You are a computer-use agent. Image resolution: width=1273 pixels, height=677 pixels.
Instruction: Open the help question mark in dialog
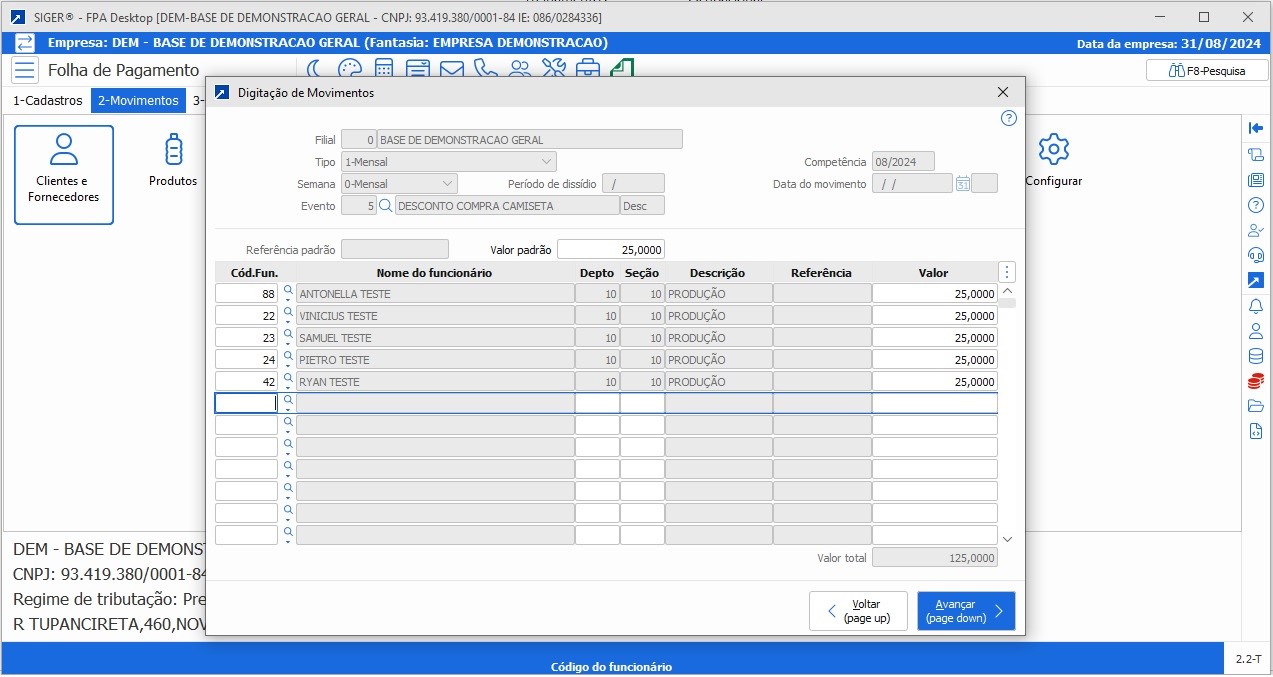1008,118
